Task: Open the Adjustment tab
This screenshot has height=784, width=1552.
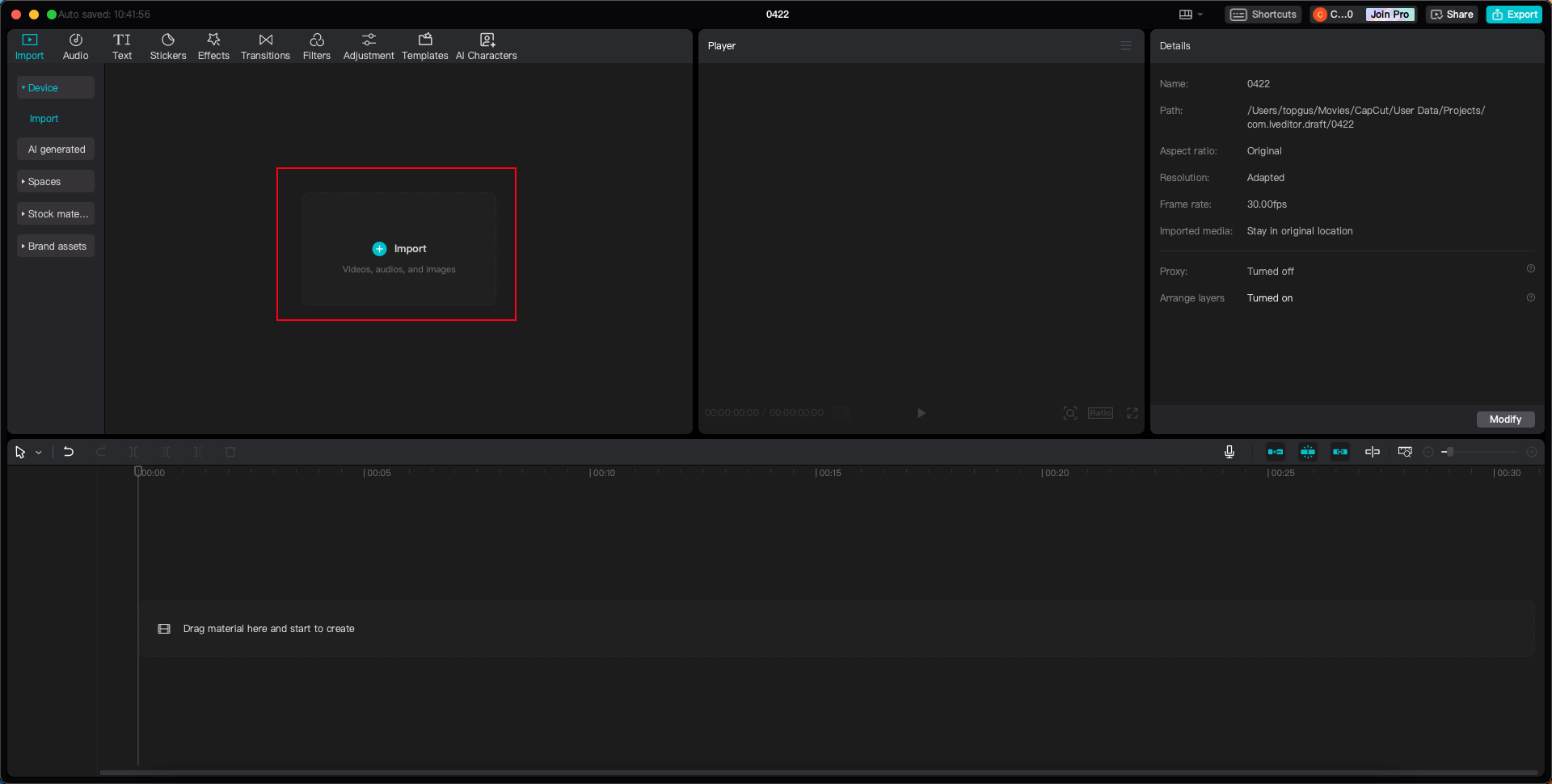Action: click(369, 46)
